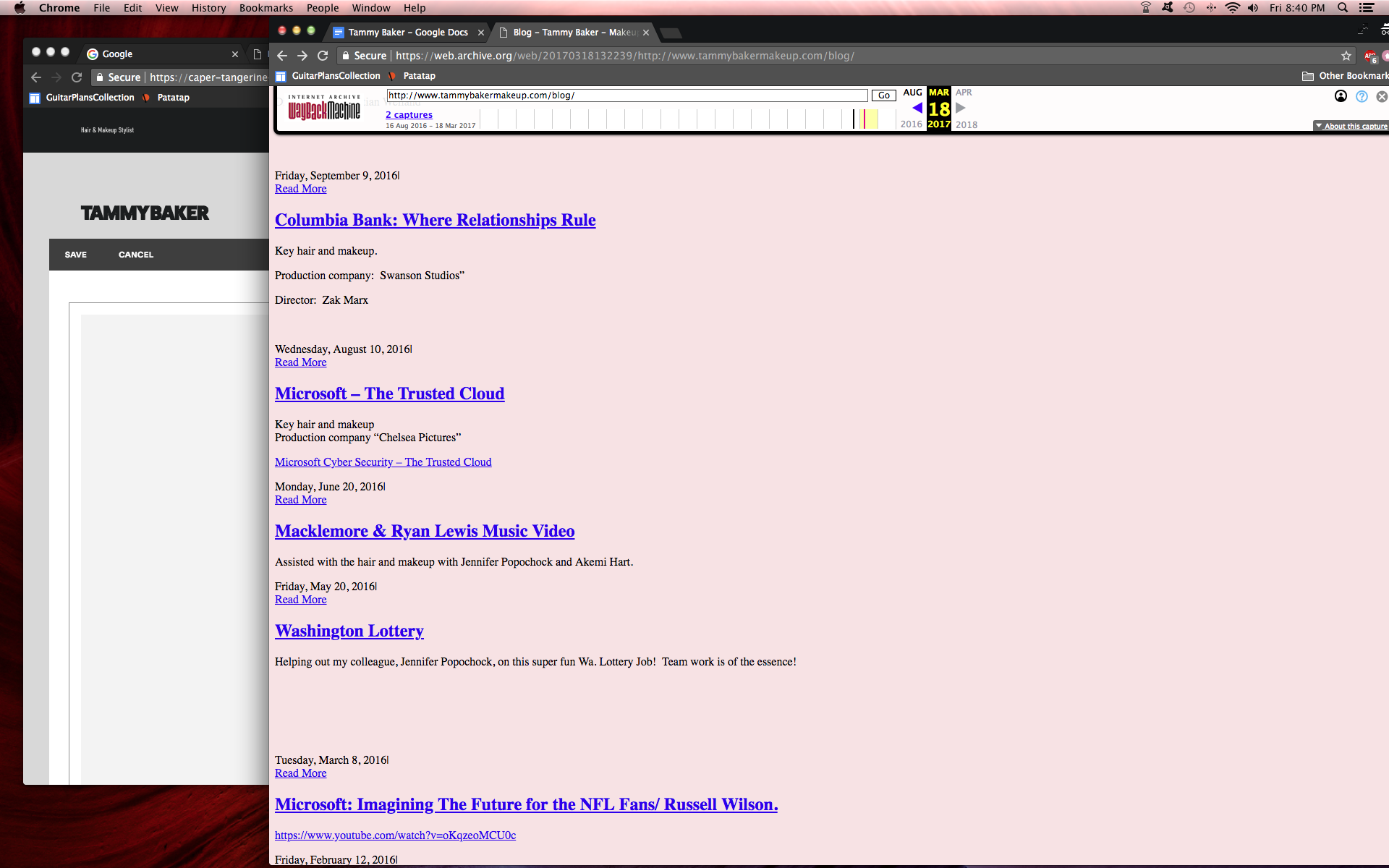Screen dimensions: 1389x868
Task: Click the highlighted capture on the timeline
Action: [x=865, y=119]
